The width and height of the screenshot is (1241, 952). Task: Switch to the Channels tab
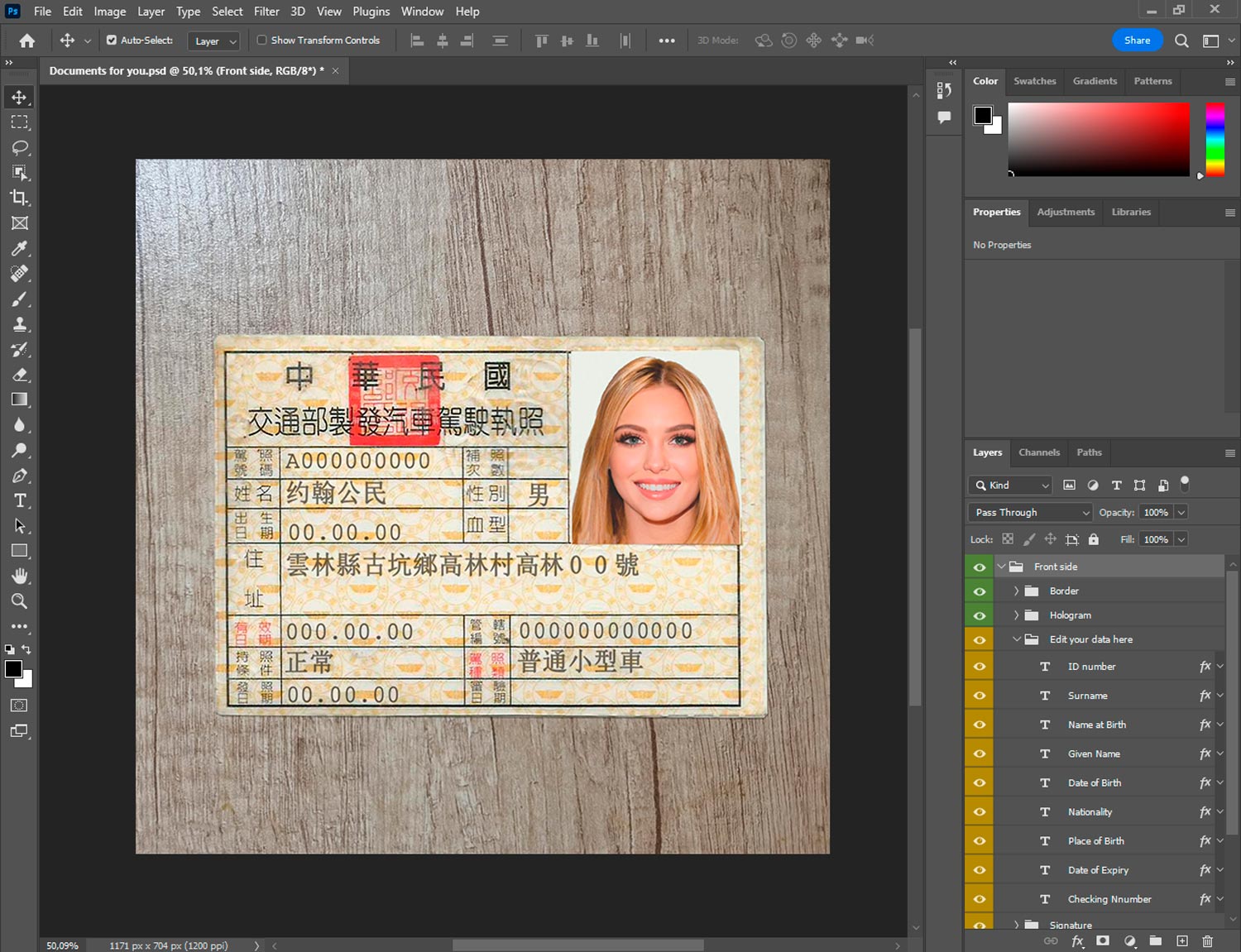(1038, 452)
